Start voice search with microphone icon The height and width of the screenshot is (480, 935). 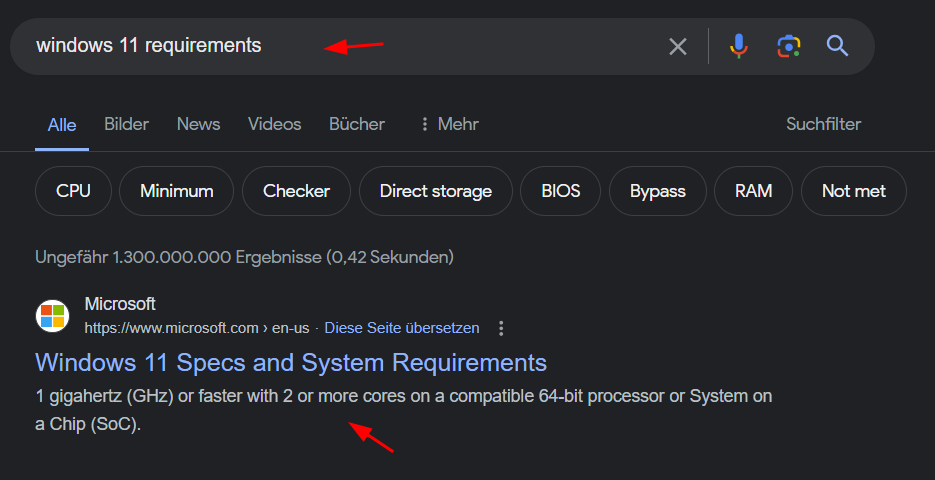click(x=738, y=47)
